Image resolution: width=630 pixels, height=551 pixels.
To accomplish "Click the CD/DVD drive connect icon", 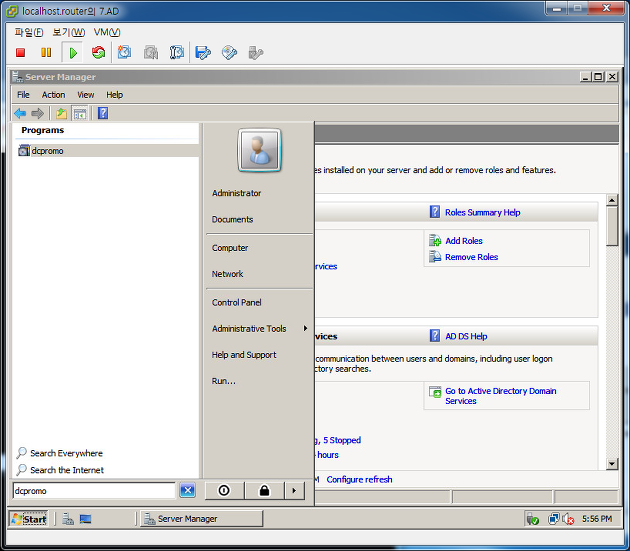I will click(x=229, y=53).
